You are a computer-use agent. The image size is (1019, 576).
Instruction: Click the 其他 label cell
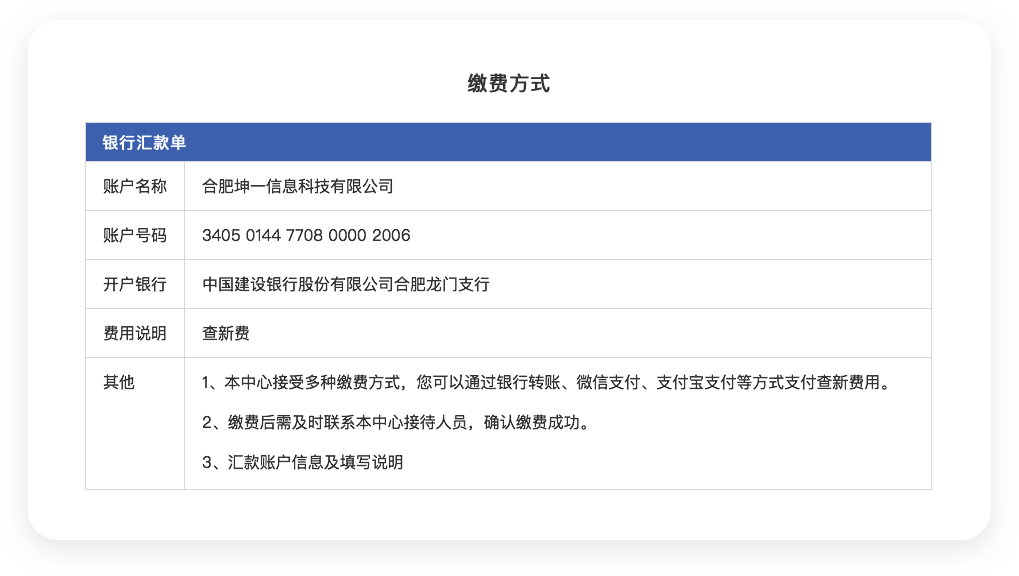click(135, 423)
